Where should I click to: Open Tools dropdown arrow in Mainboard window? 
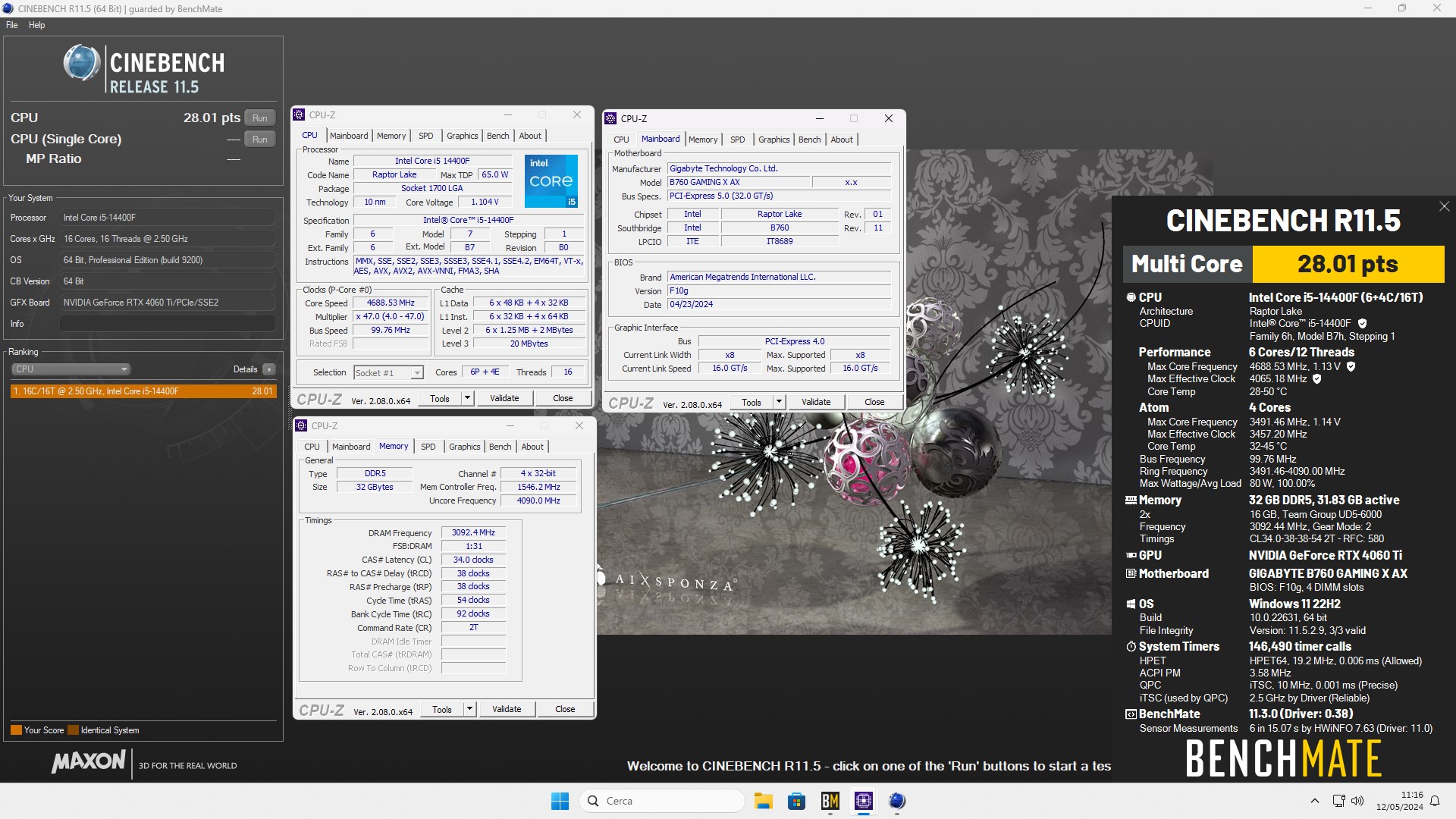779,402
